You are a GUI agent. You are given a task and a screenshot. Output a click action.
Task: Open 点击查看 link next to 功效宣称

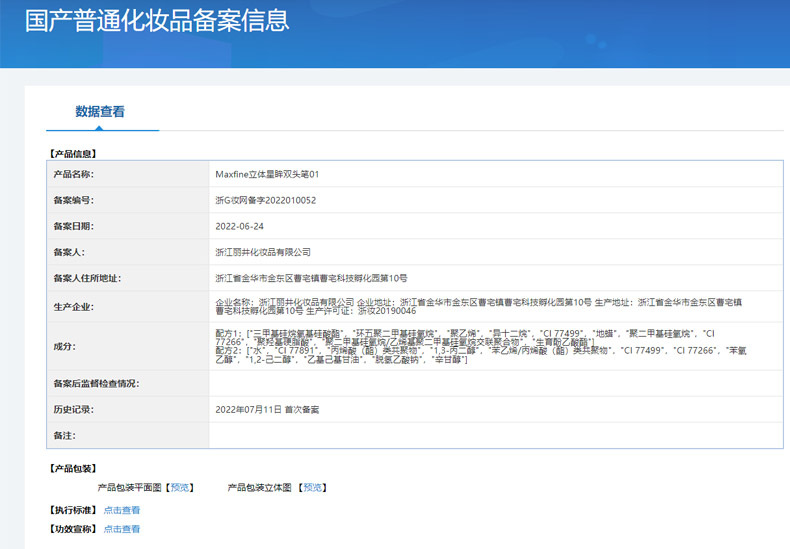(122, 529)
